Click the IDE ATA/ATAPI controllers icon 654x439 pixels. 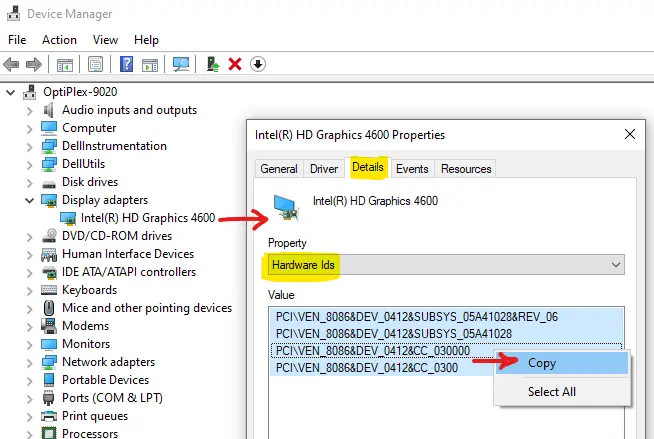[x=49, y=273]
